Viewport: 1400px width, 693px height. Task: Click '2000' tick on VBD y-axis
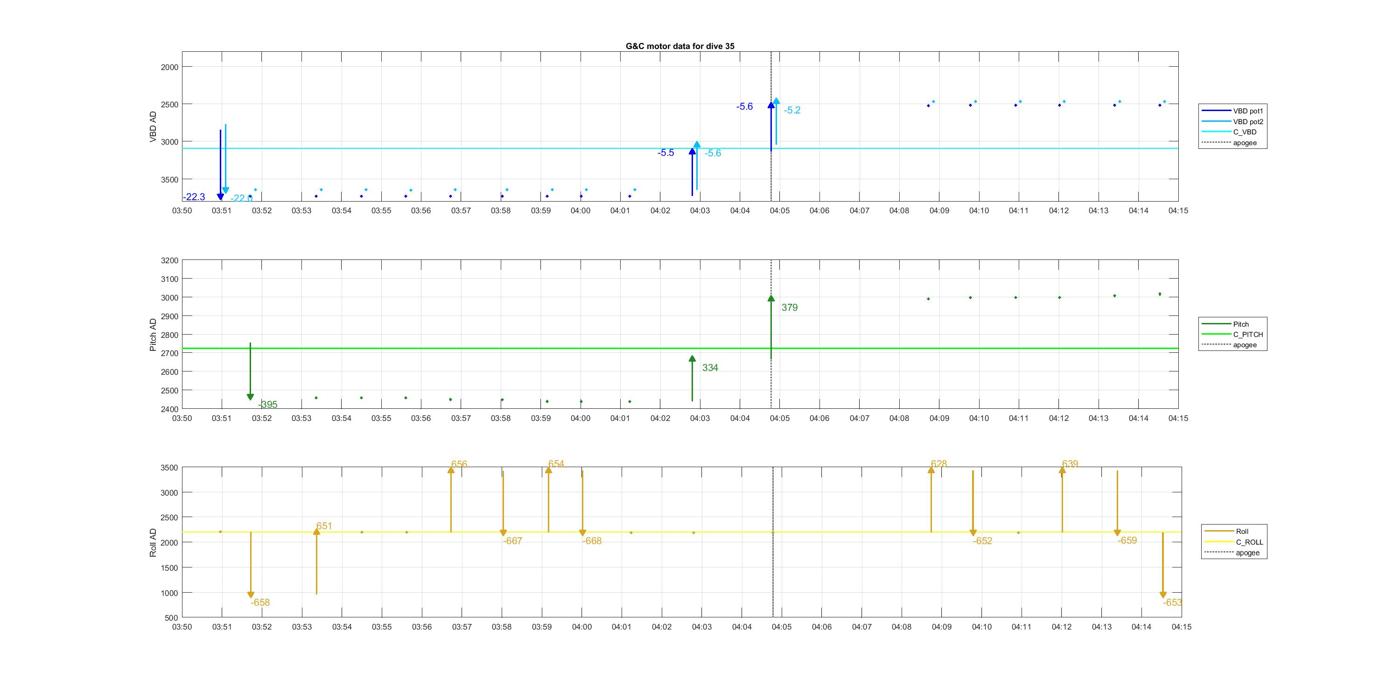pos(169,67)
